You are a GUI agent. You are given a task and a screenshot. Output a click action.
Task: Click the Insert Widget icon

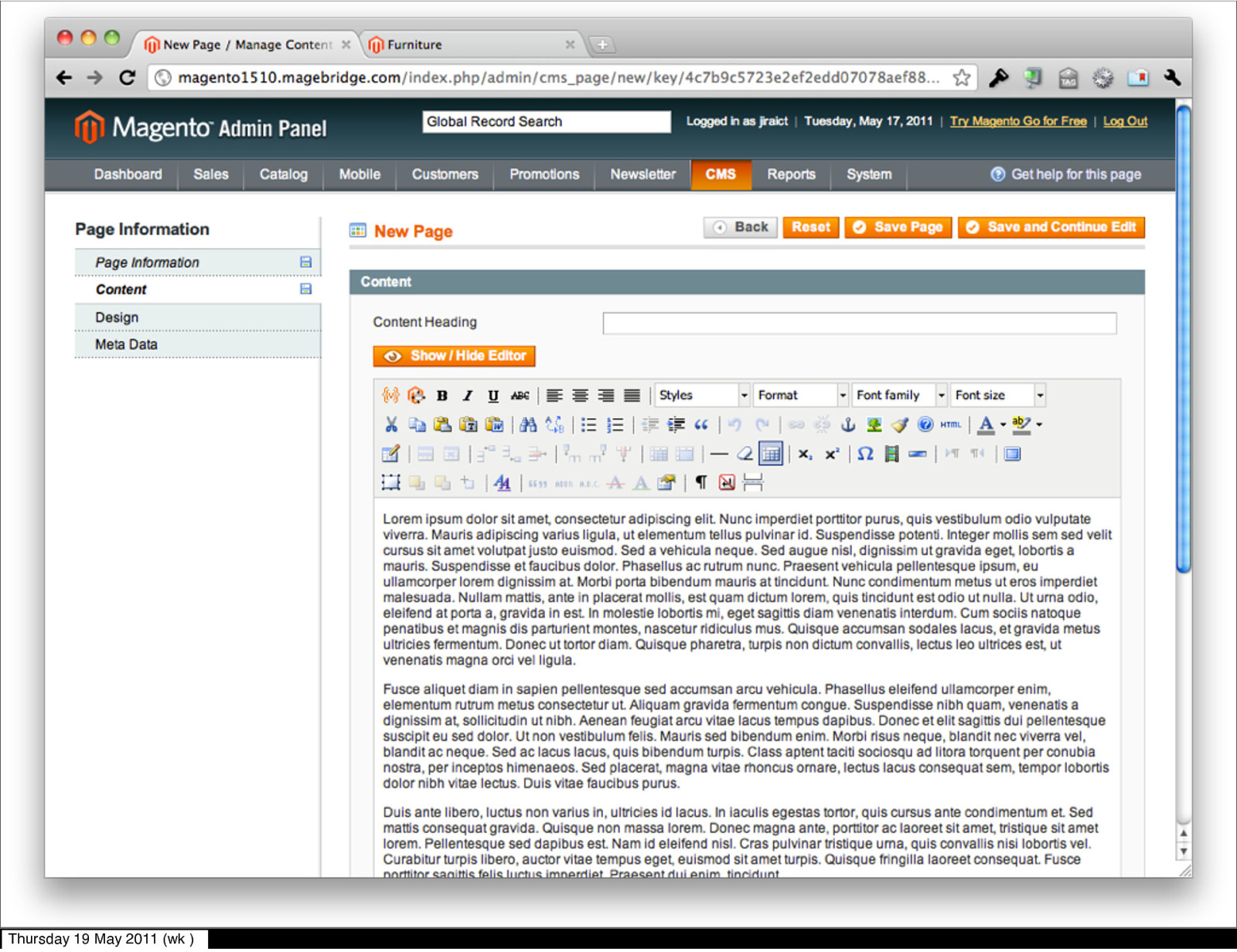pos(416,396)
